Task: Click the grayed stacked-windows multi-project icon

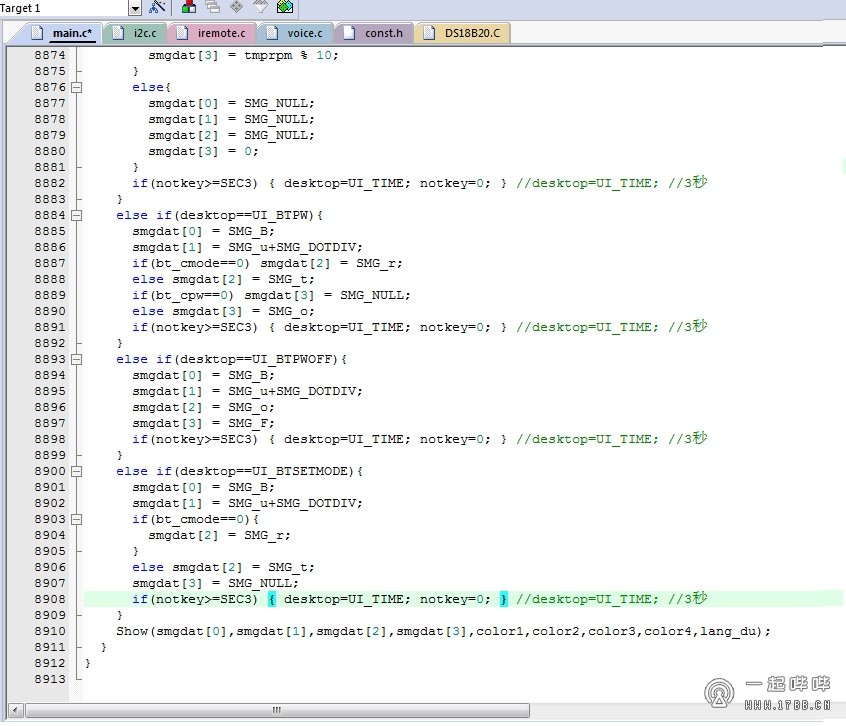Action: tap(212, 7)
